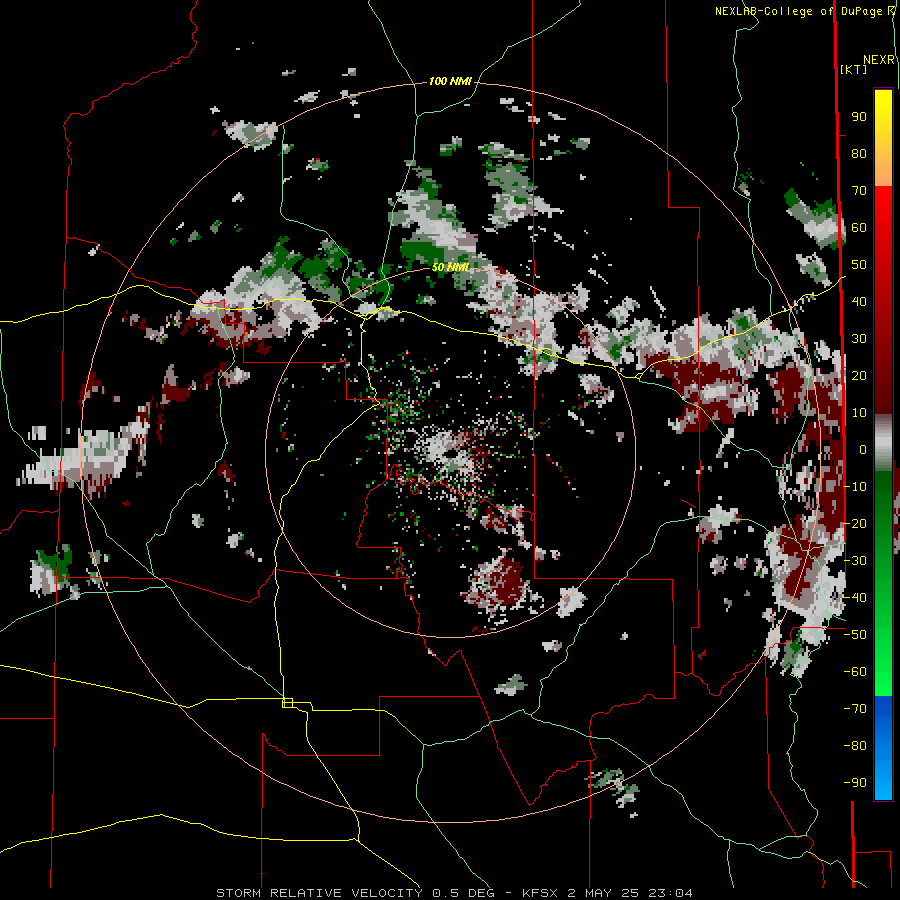Select the positive 10 value on velocity scale

(859, 413)
